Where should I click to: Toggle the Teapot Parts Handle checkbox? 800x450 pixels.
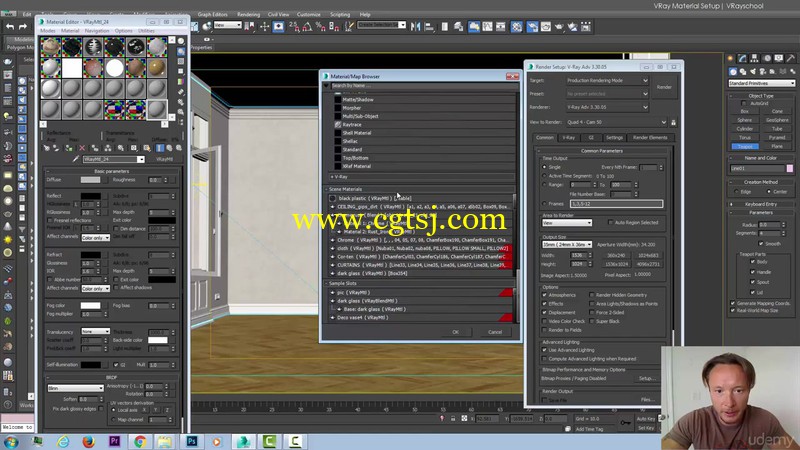(753, 272)
